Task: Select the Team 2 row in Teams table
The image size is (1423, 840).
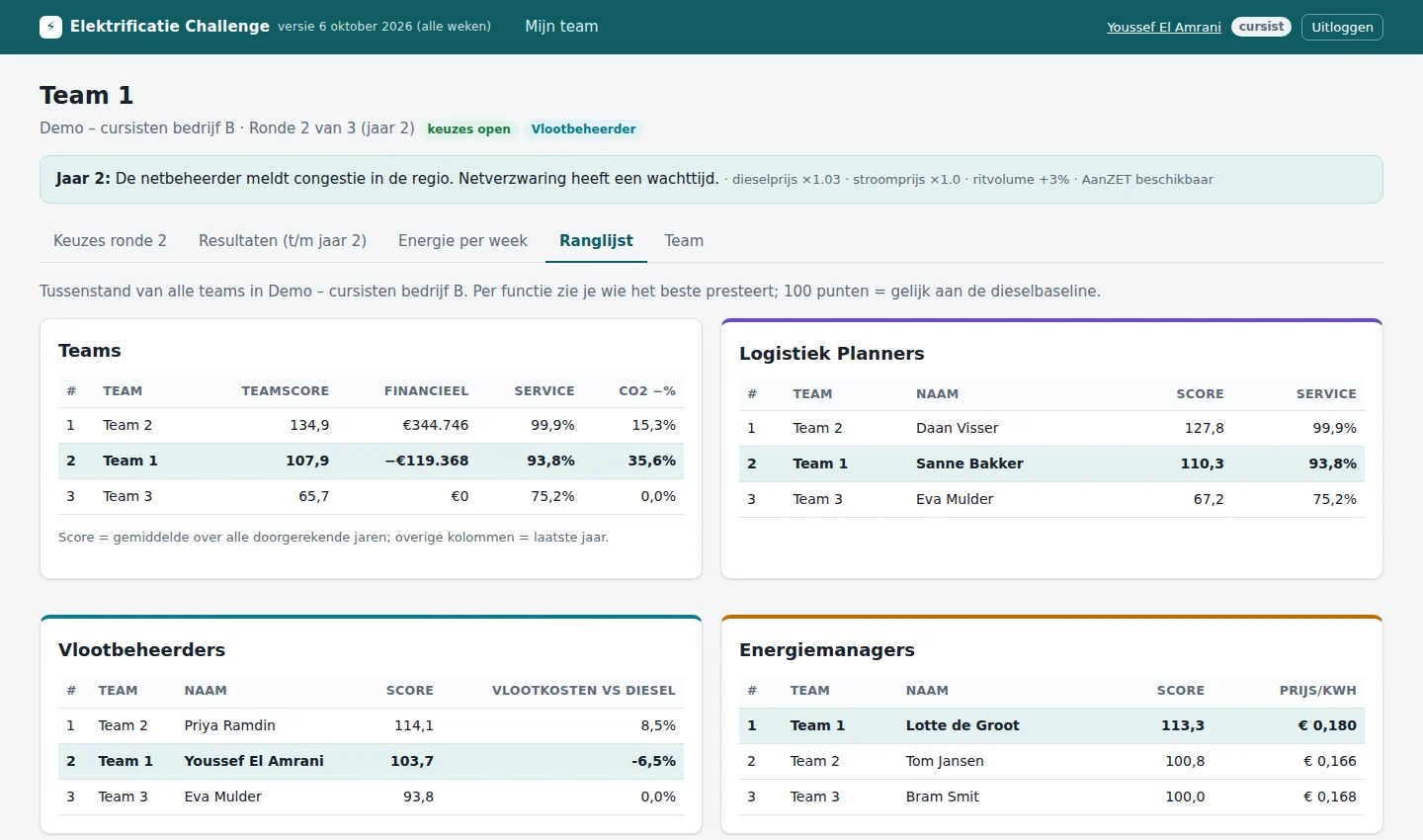Action: (x=371, y=425)
